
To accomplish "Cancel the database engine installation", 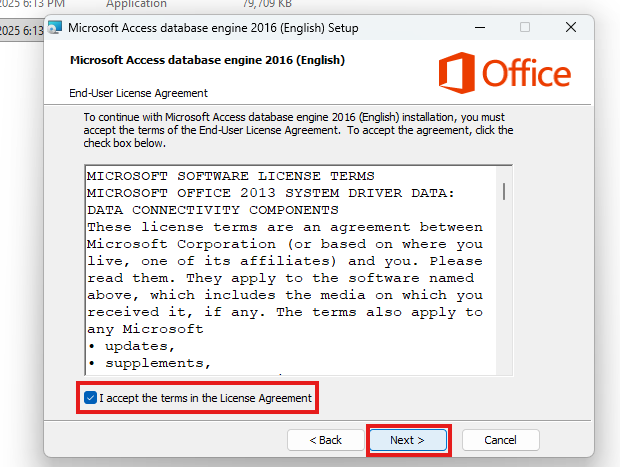I will click(x=500, y=440).
